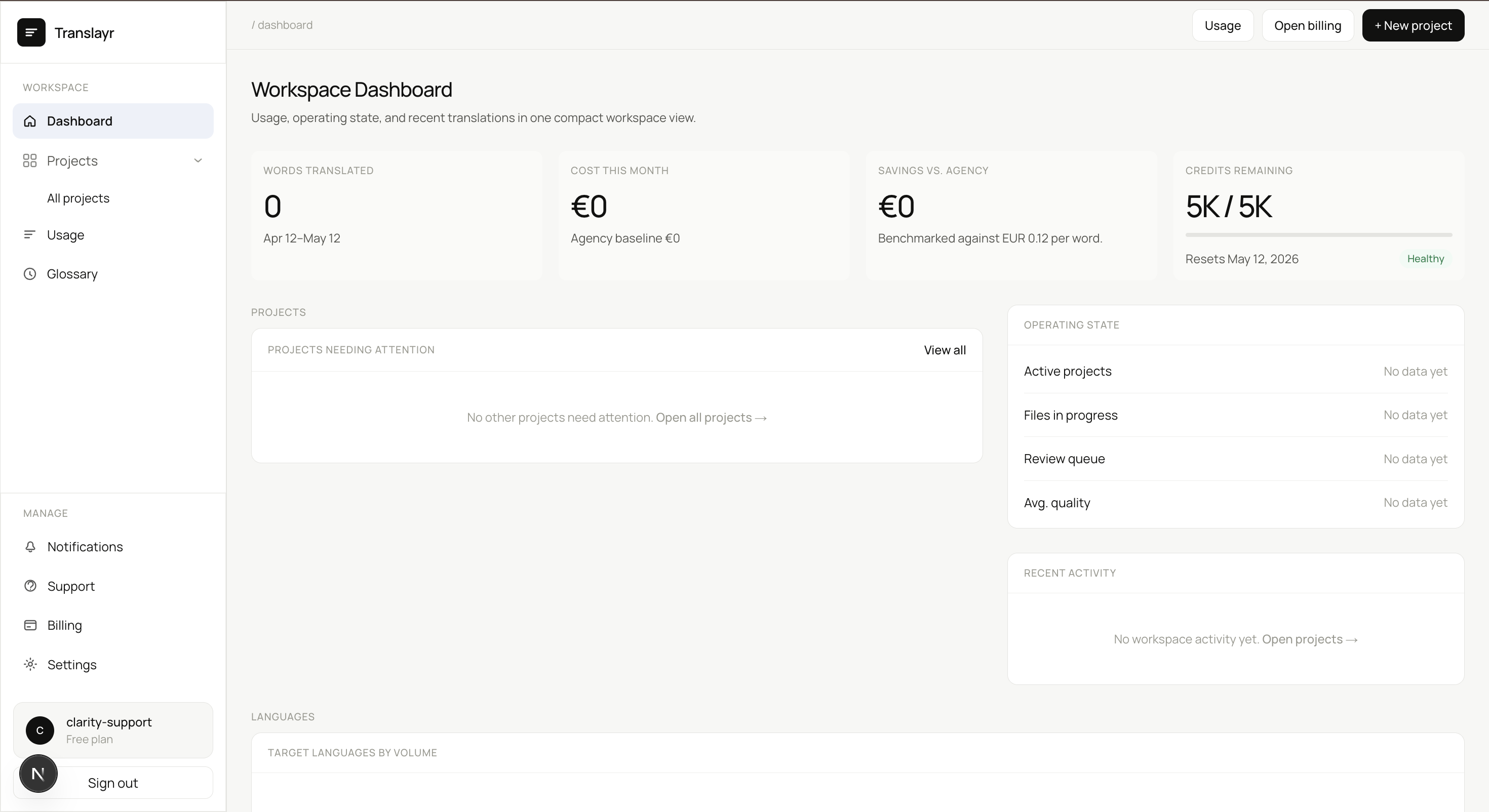Click the Notifications bell icon
This screenshot has width=1489, height=812.
pyautogui.click(x=30, y=547)
